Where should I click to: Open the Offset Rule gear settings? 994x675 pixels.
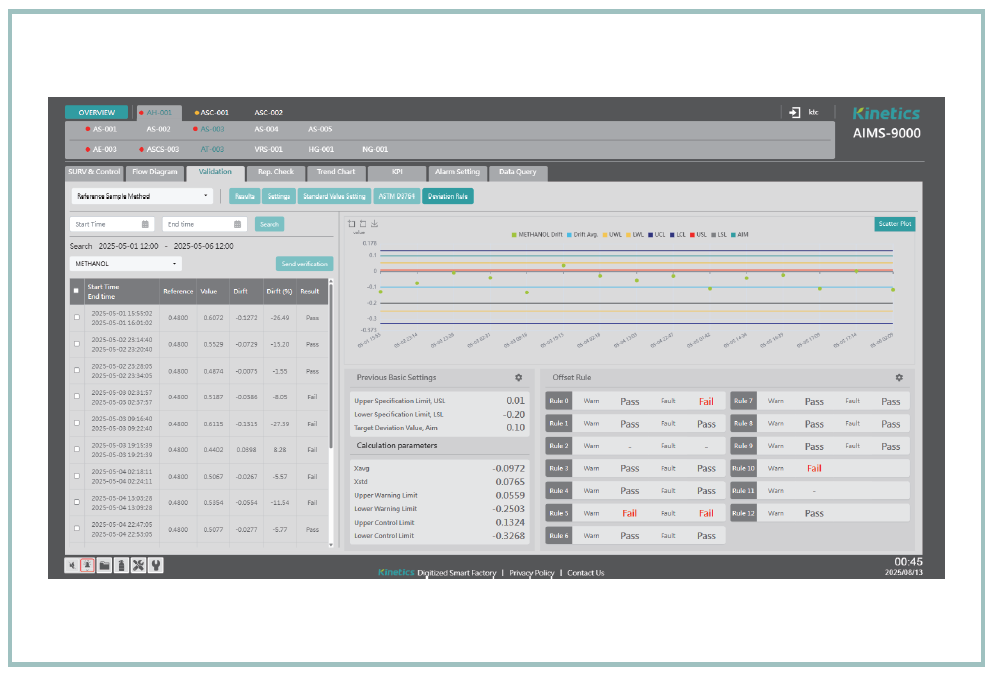(x=899, y=378)
